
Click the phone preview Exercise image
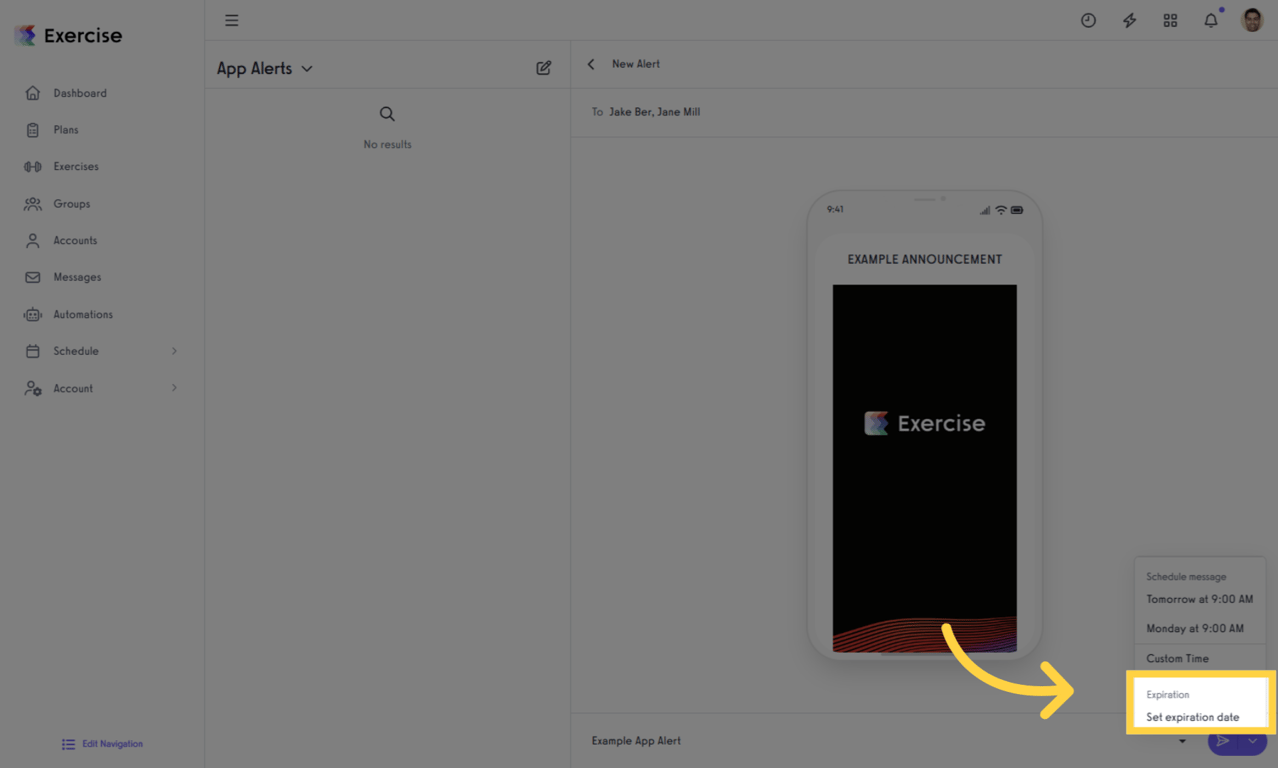(924, 468)
